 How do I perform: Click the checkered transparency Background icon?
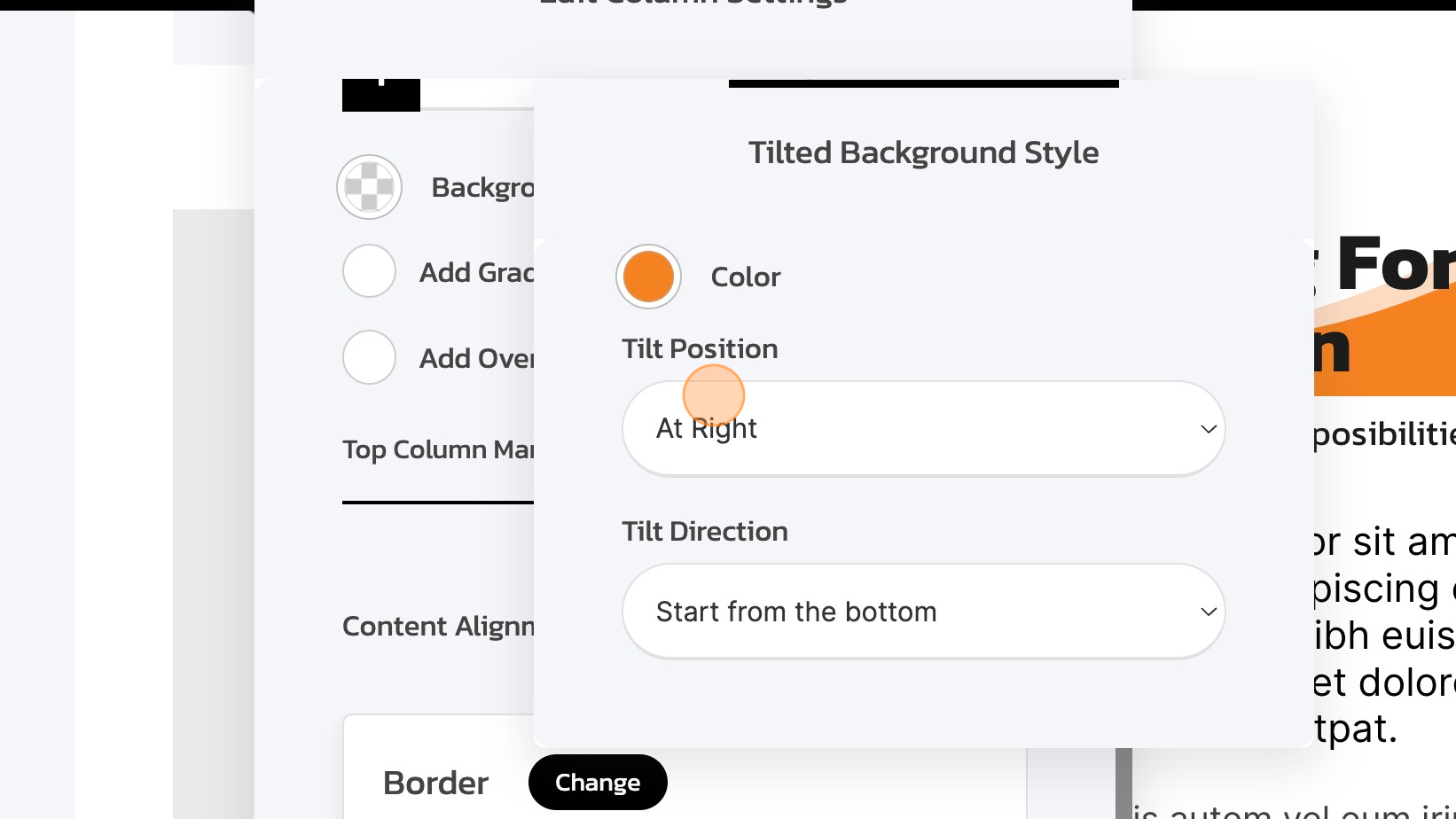pos(369,187)
